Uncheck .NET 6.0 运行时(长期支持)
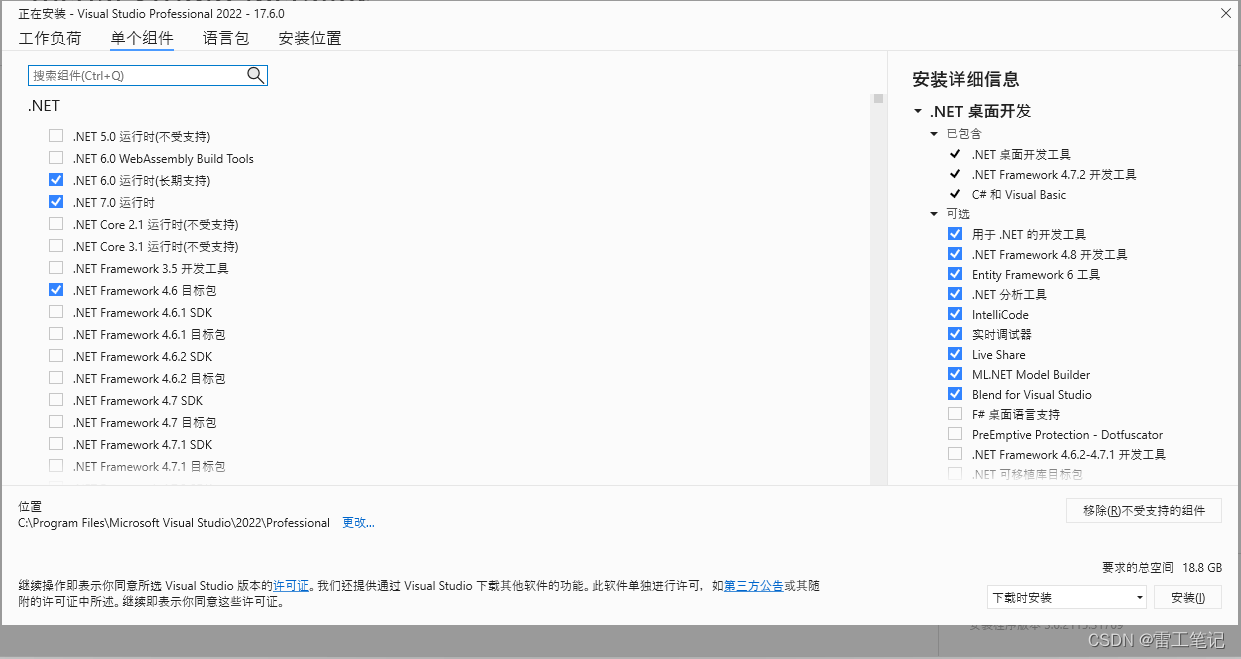 tap(56, 180)
